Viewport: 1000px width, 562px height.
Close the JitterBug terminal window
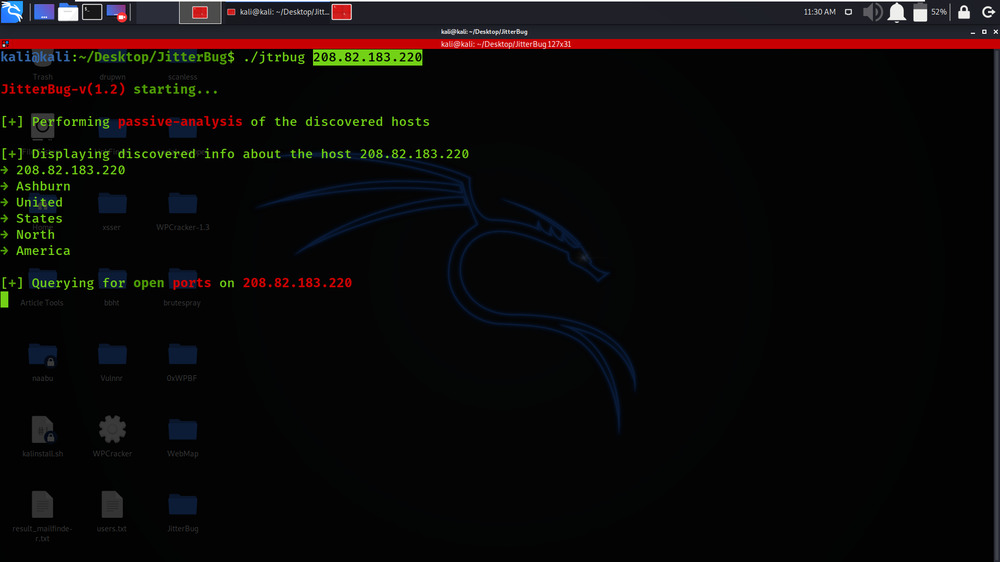996,32
